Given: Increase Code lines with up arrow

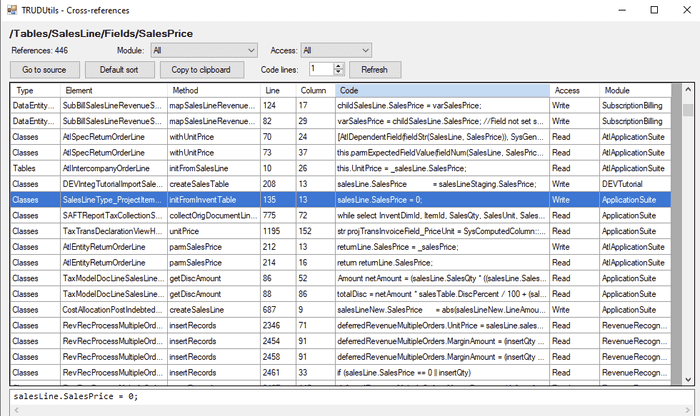Looking at the screenshot, I should [339, 66].
